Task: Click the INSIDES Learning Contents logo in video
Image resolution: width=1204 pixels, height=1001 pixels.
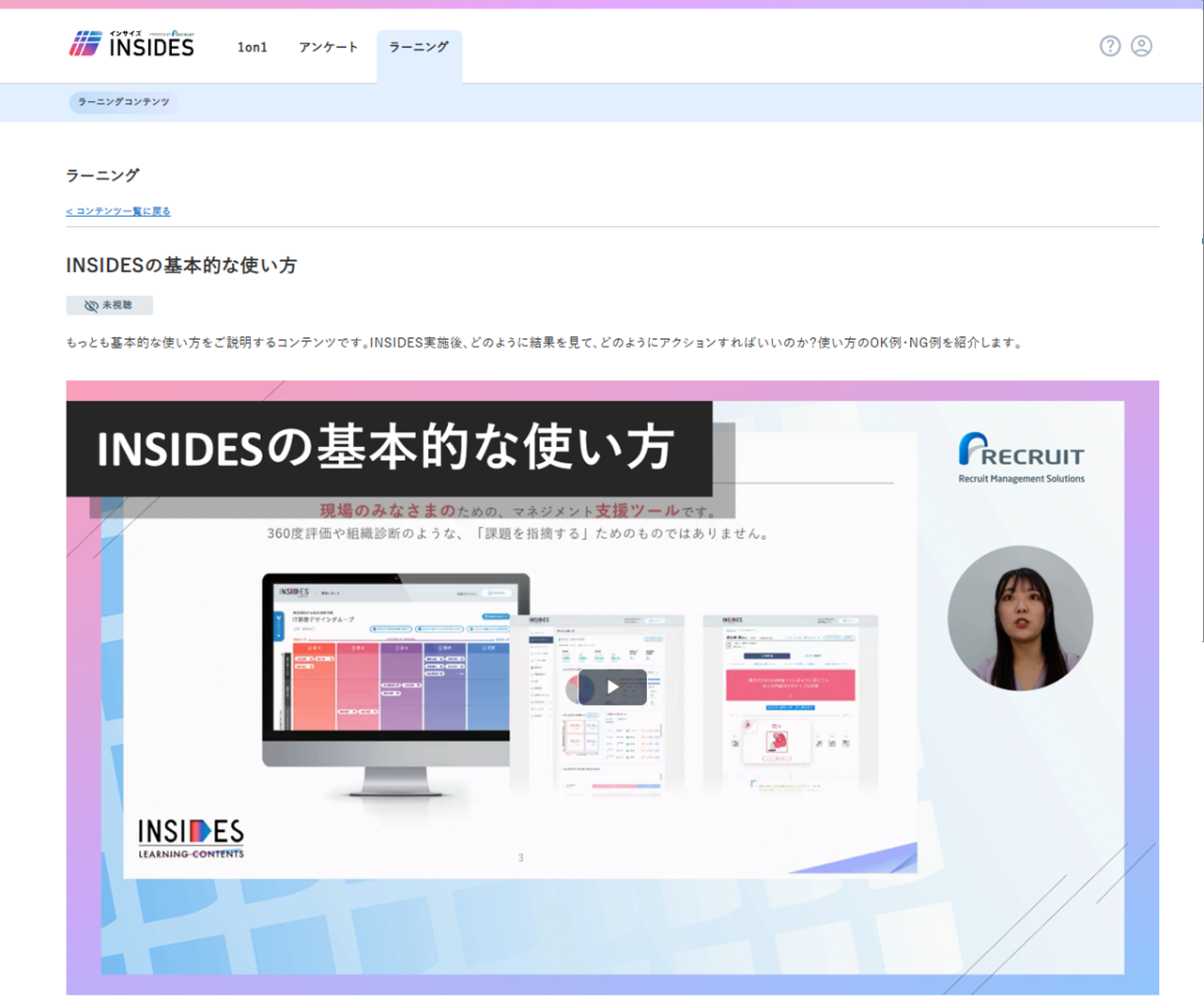Action: click(x=191, y=839)
